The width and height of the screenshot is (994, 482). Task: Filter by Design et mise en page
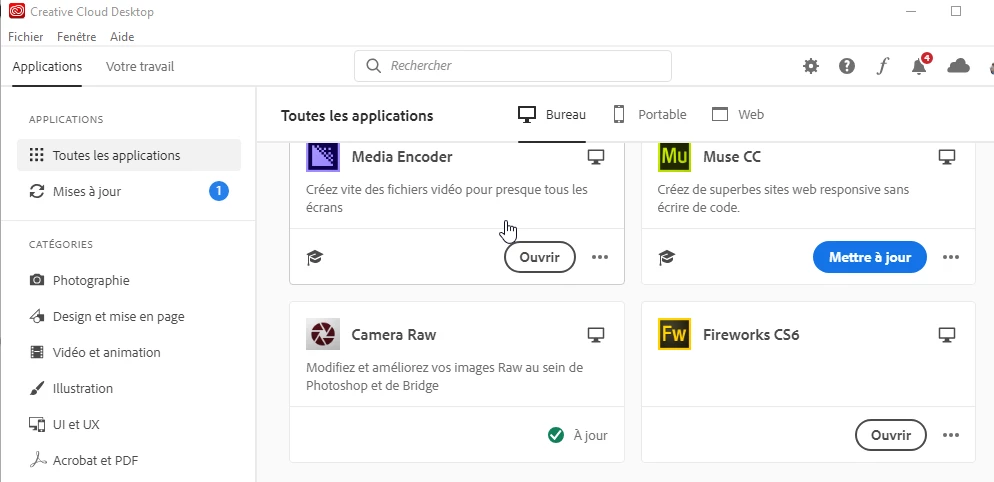(106, 316)
